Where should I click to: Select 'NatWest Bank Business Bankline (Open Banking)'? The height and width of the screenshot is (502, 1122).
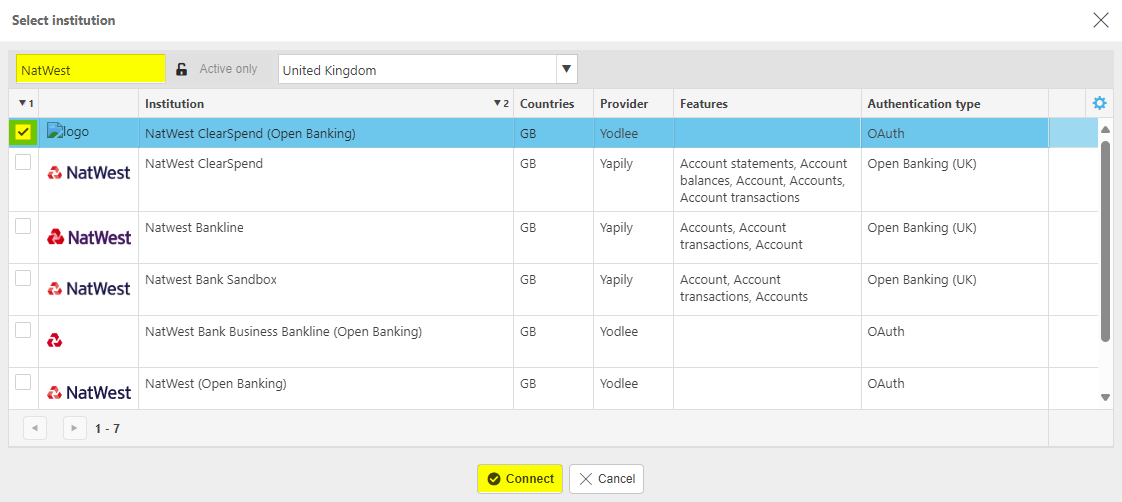point(283,332)
